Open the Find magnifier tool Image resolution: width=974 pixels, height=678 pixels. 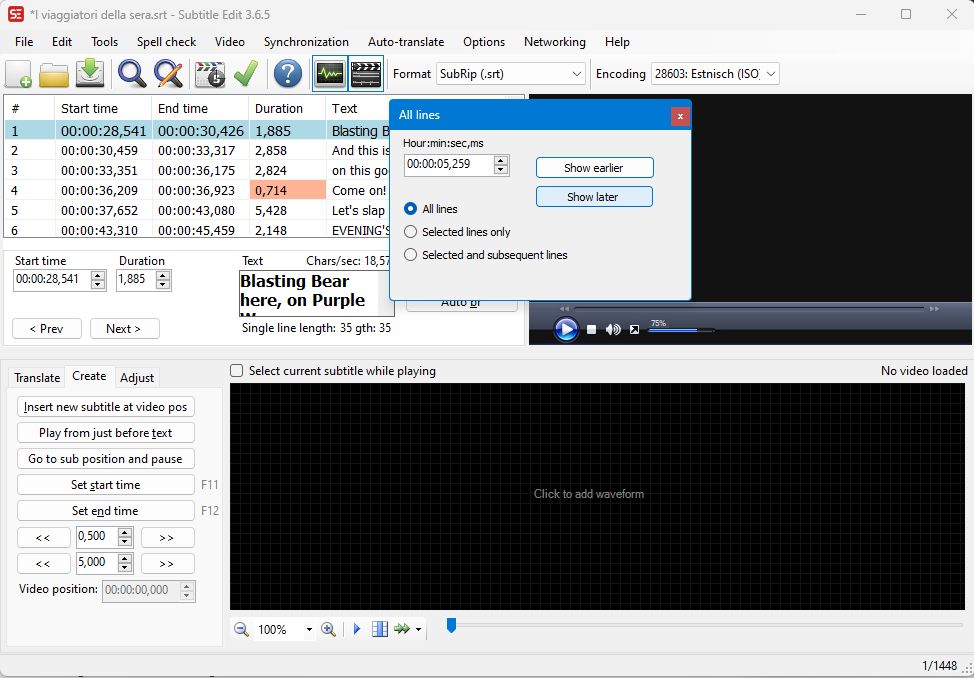click(x=132, y=74)
